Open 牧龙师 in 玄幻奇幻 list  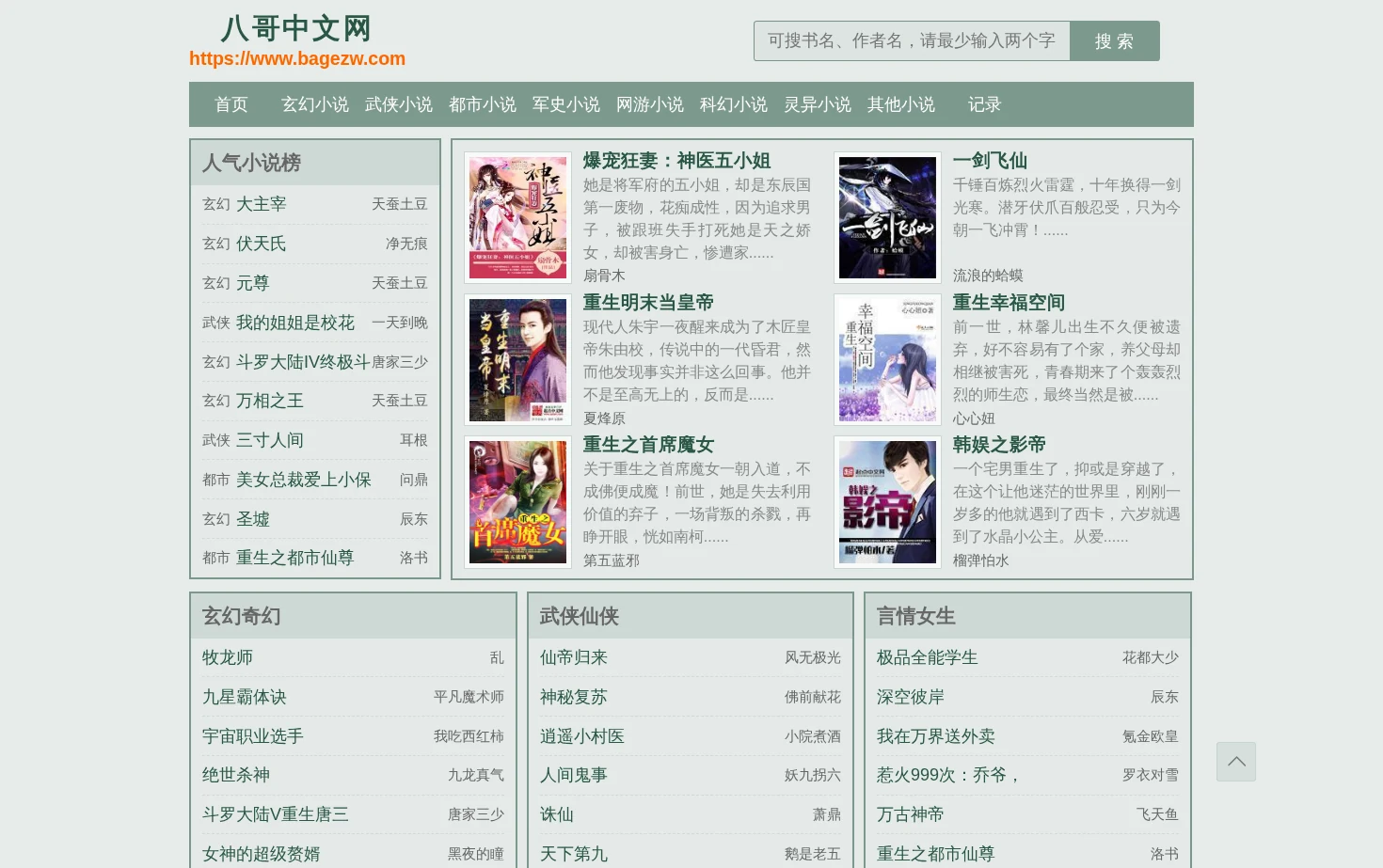coord(228,657)
